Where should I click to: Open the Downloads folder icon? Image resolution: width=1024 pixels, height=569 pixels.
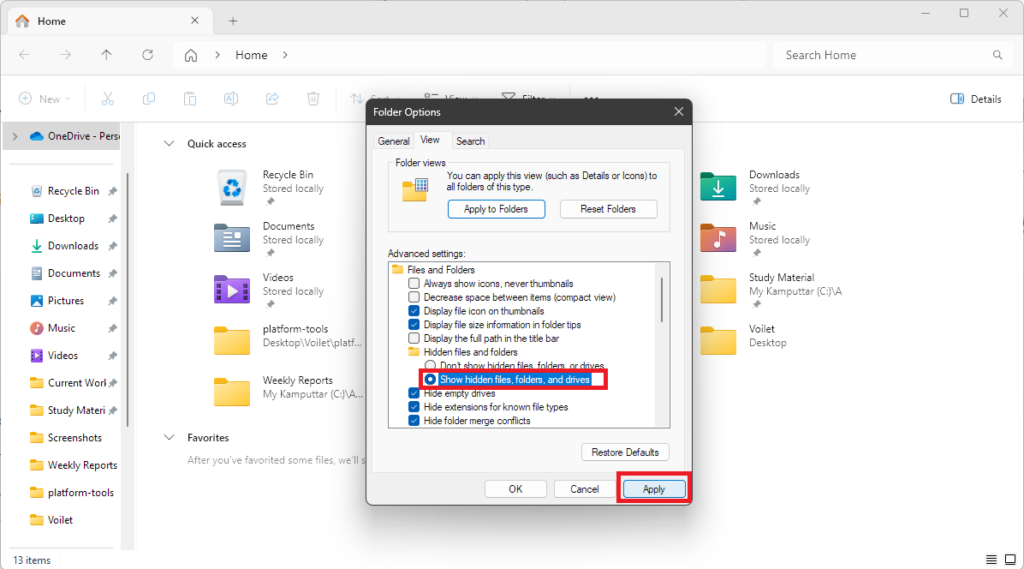(x=718, y=185)
